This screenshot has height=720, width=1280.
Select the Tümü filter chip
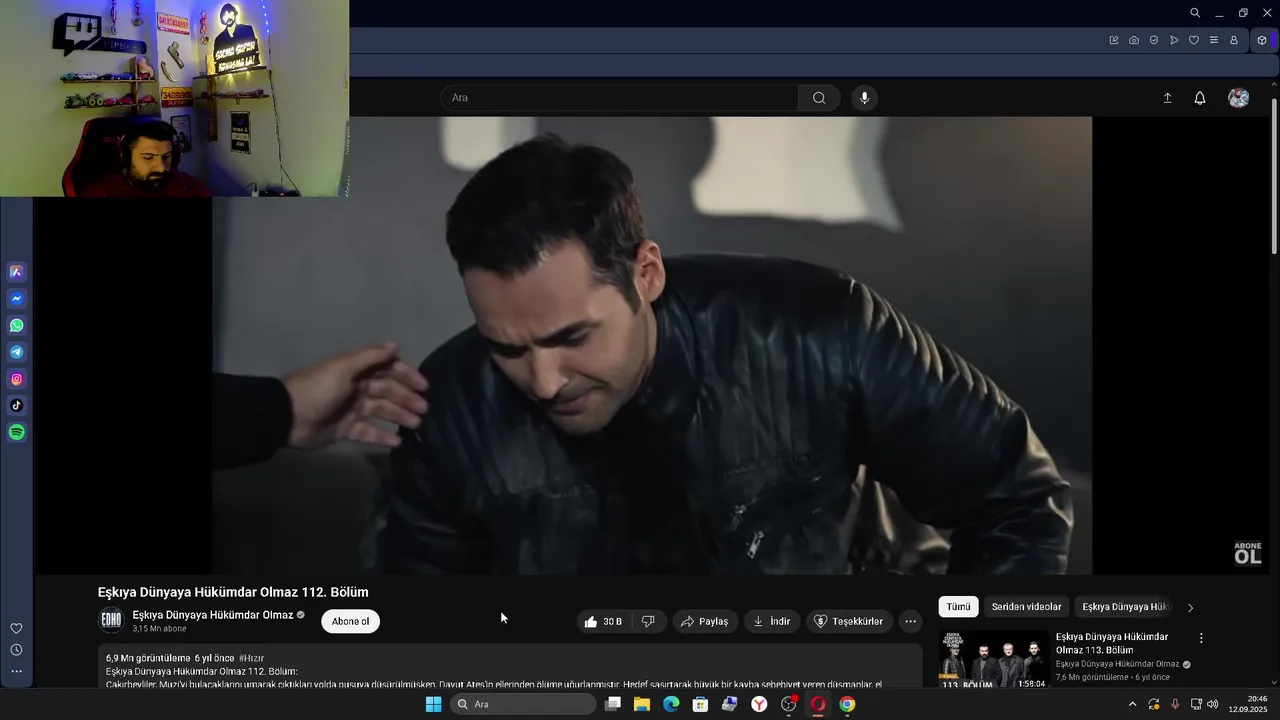(x=958, y=607)
